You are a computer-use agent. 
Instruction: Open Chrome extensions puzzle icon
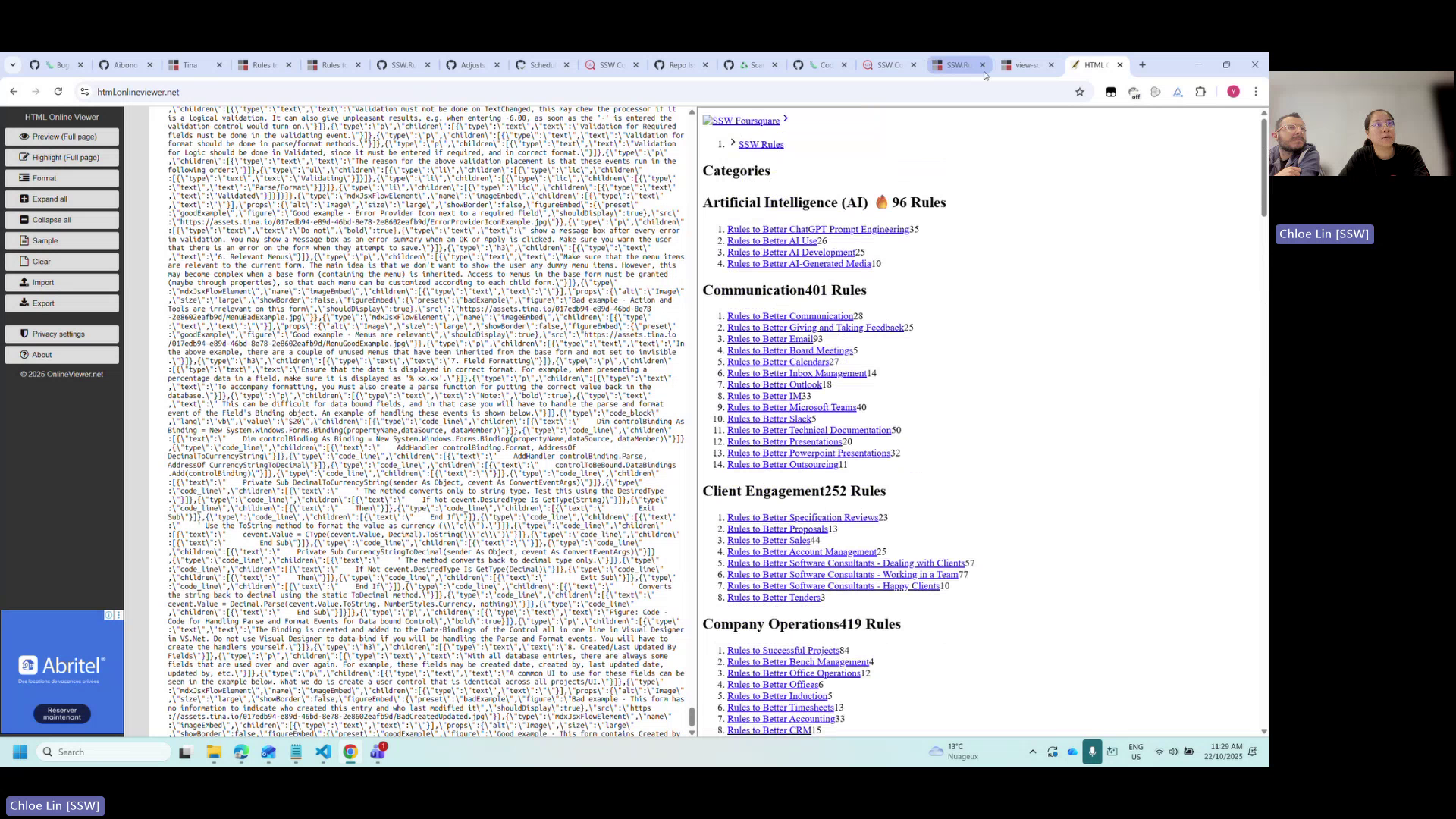click(x=1200, y=92)
